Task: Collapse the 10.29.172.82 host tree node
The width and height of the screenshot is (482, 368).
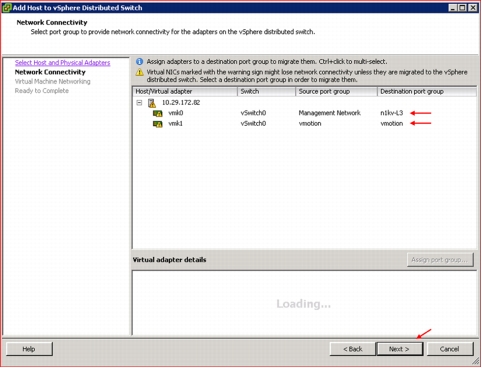Action: [x=139, y=103]
